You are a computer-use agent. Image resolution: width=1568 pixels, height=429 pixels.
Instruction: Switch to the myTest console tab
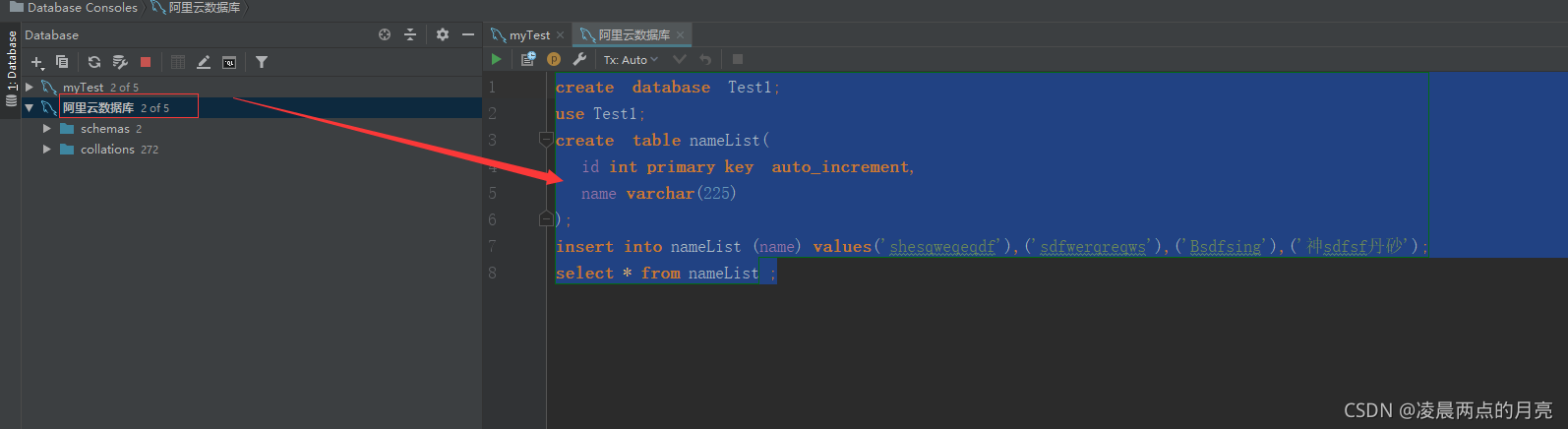pos(529,35)
